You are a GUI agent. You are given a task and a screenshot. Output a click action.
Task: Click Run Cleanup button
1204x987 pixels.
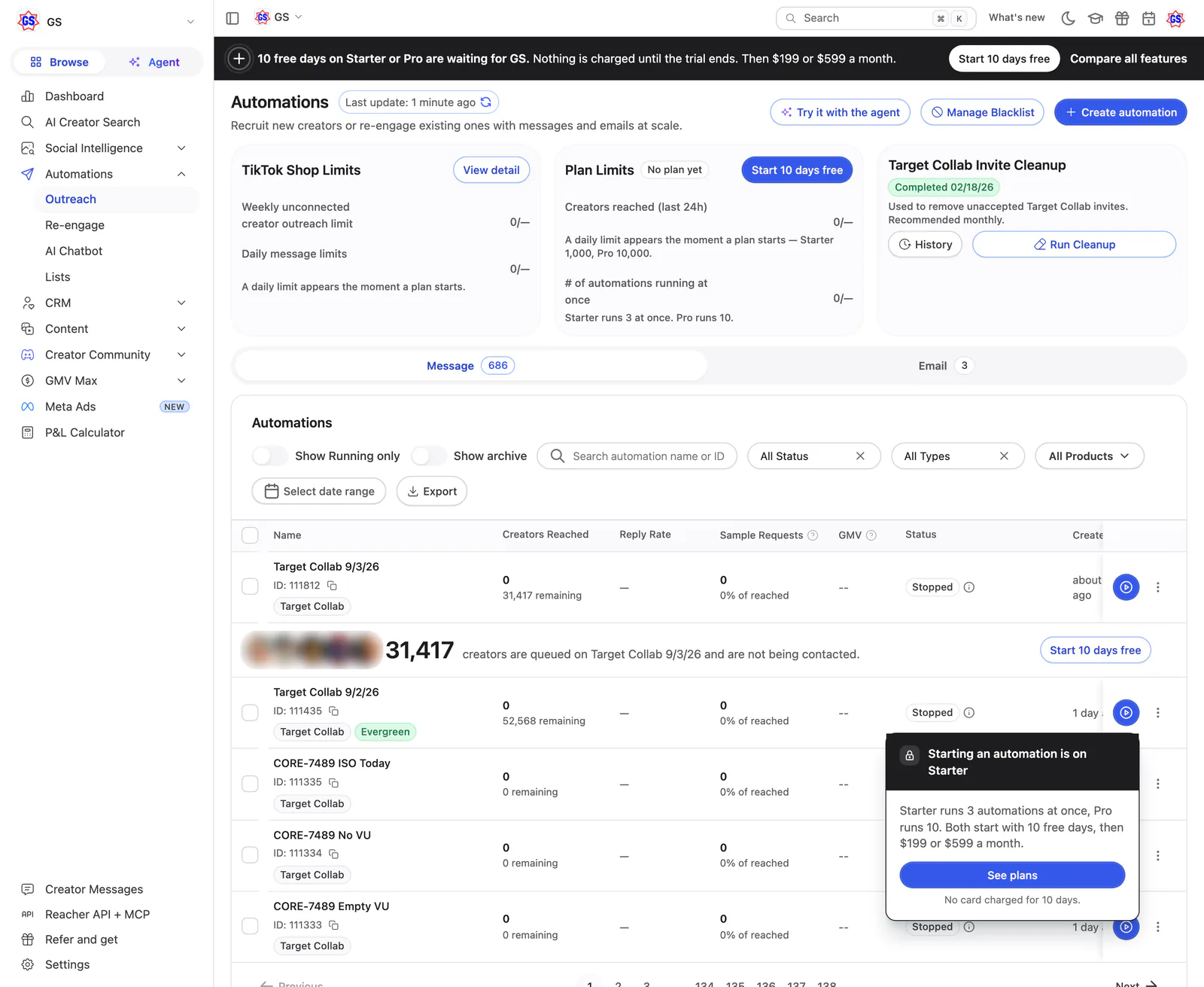pos(1074,245)
